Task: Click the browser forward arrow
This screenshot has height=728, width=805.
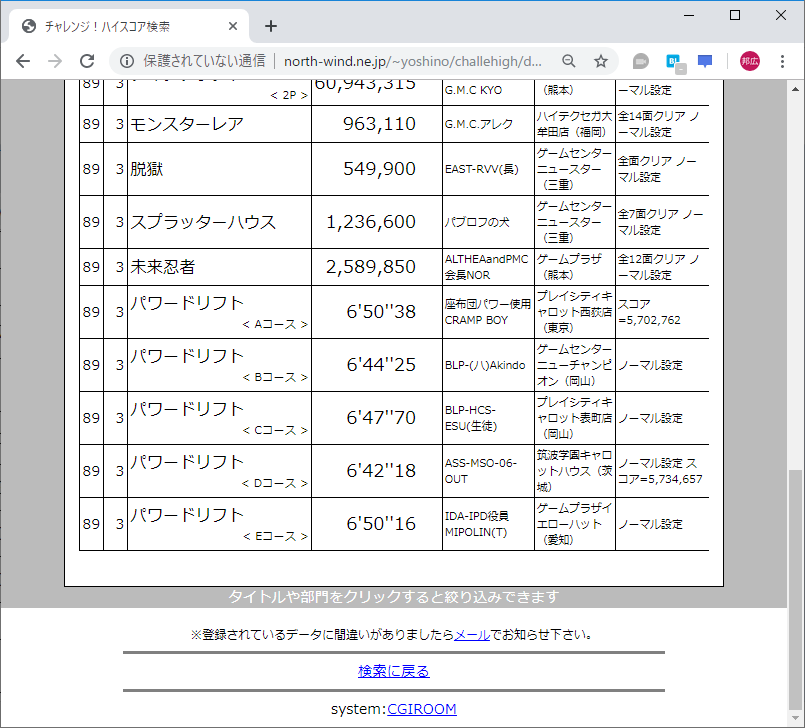Action: [x=55, y=61]
